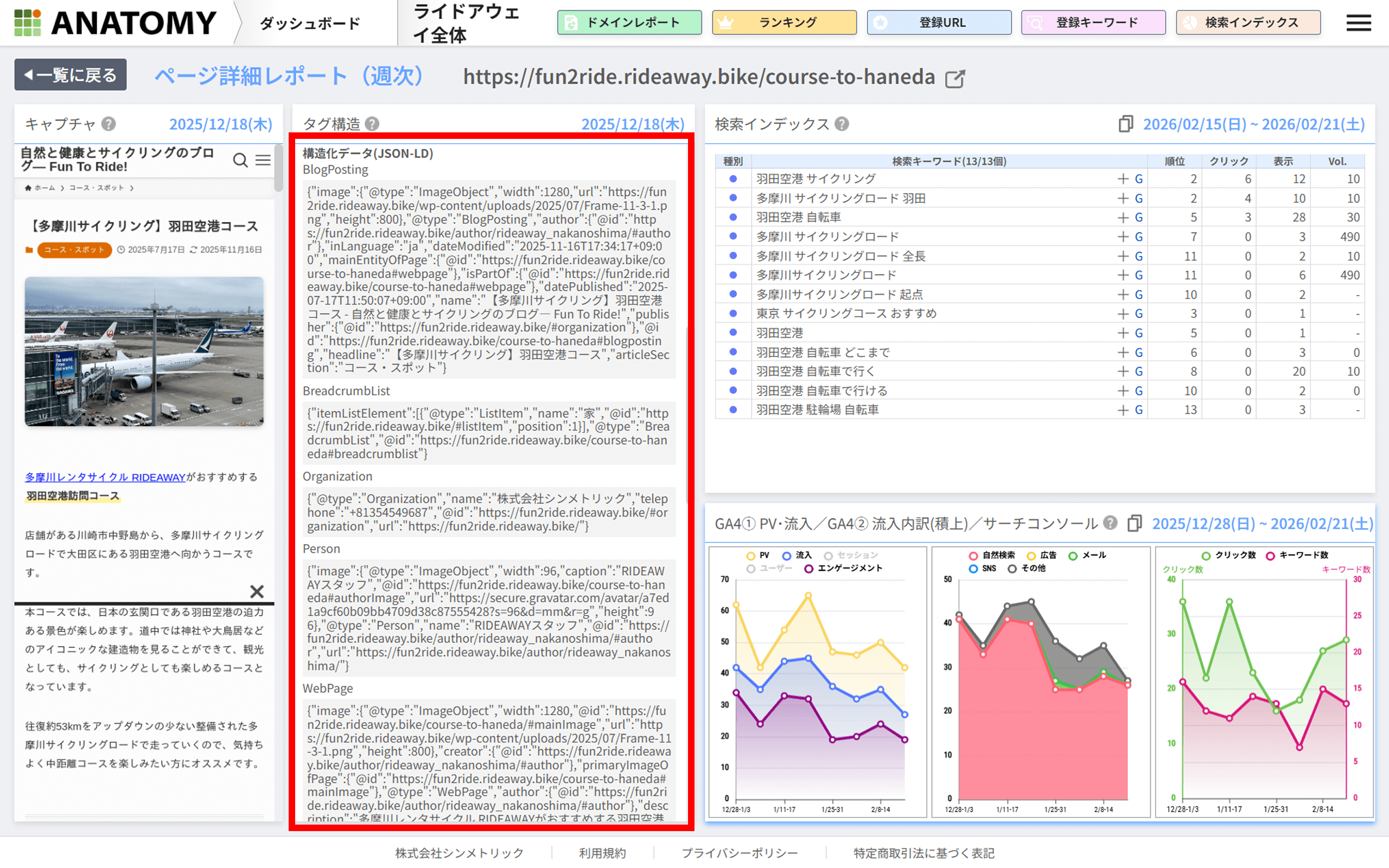Toggle the ユーザー legend in PV chart

769,569
